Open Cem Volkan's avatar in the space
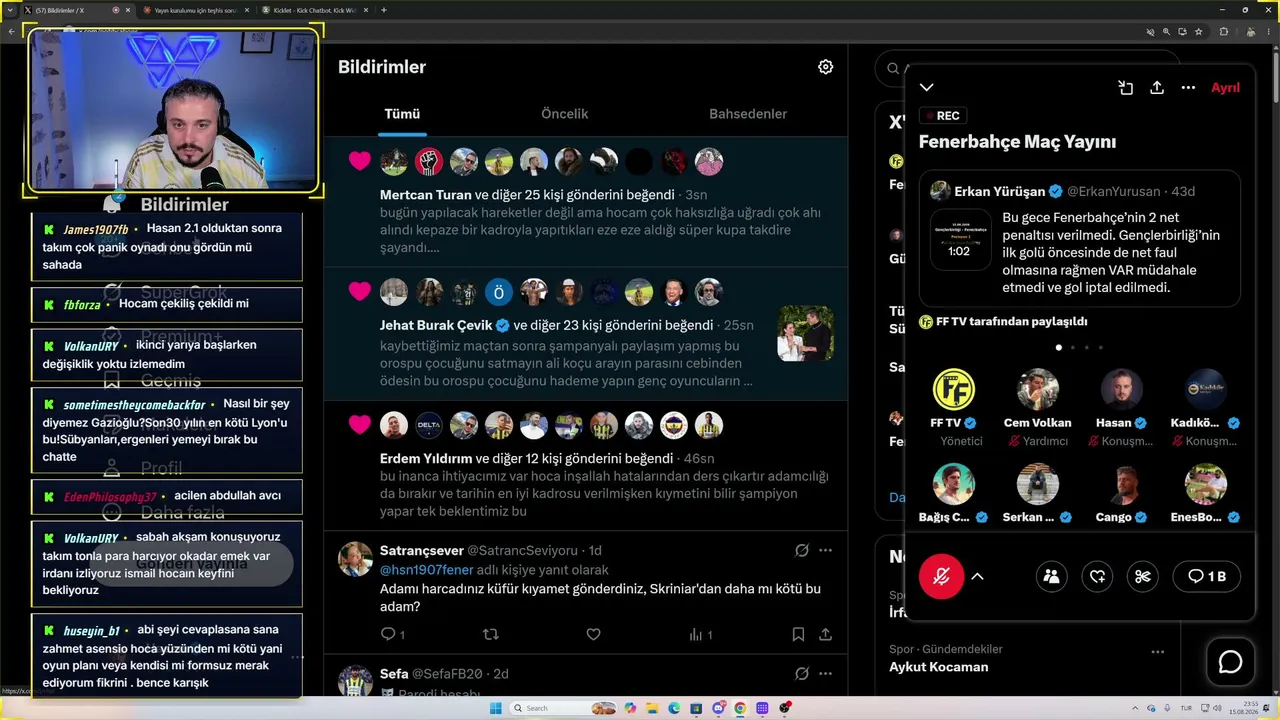The height and width of the screenshot is (720, 1280). 1037,389
